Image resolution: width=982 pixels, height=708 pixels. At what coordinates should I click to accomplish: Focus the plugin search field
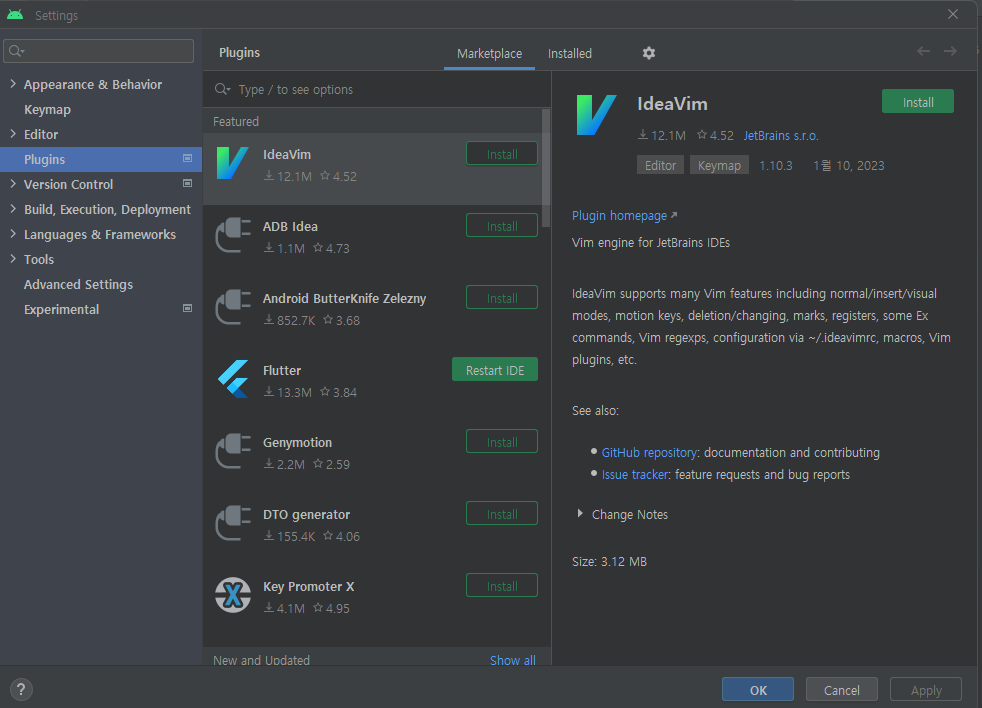tap(377, 90)
